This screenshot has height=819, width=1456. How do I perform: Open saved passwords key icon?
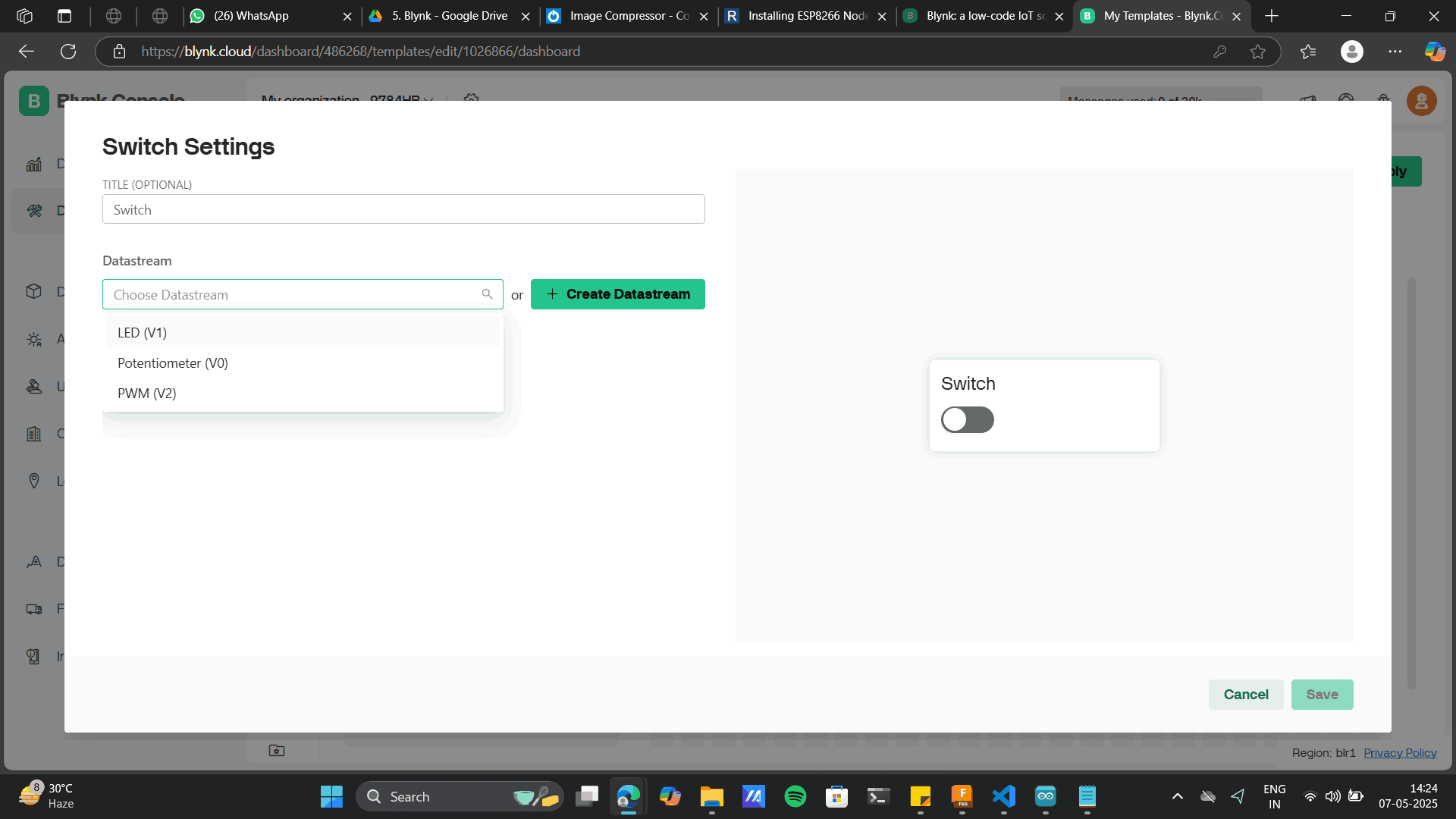click(1219, 52)
